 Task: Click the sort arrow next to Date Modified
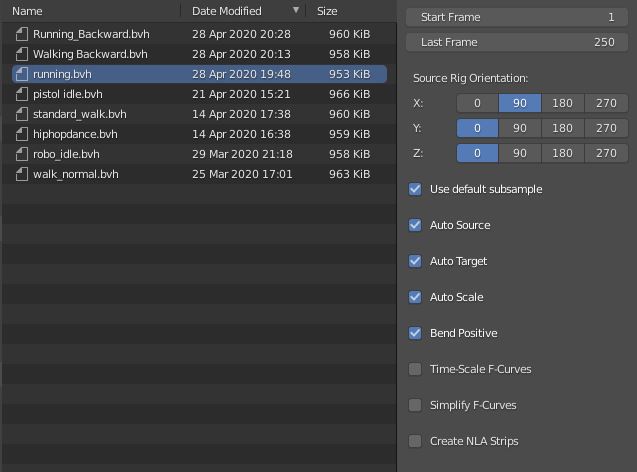(296, 10)
